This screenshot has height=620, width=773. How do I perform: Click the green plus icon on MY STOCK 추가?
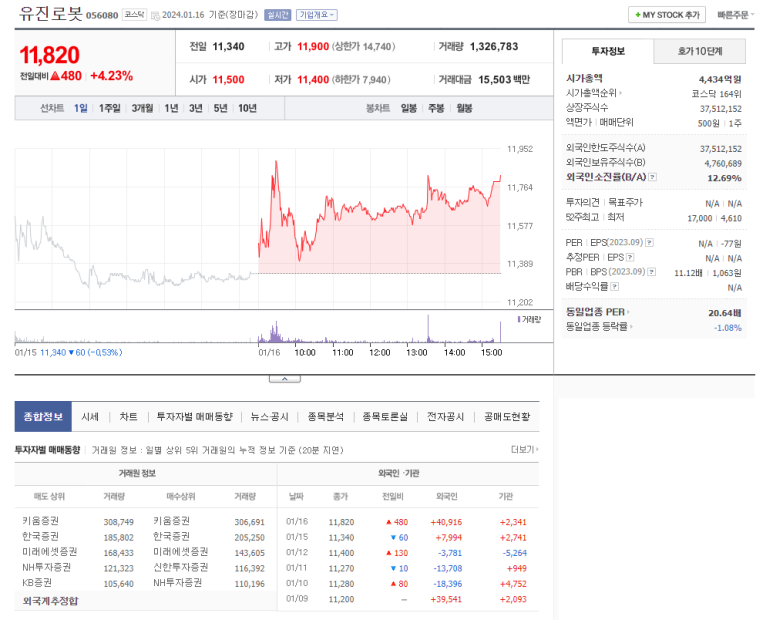[x=638, y=15]
